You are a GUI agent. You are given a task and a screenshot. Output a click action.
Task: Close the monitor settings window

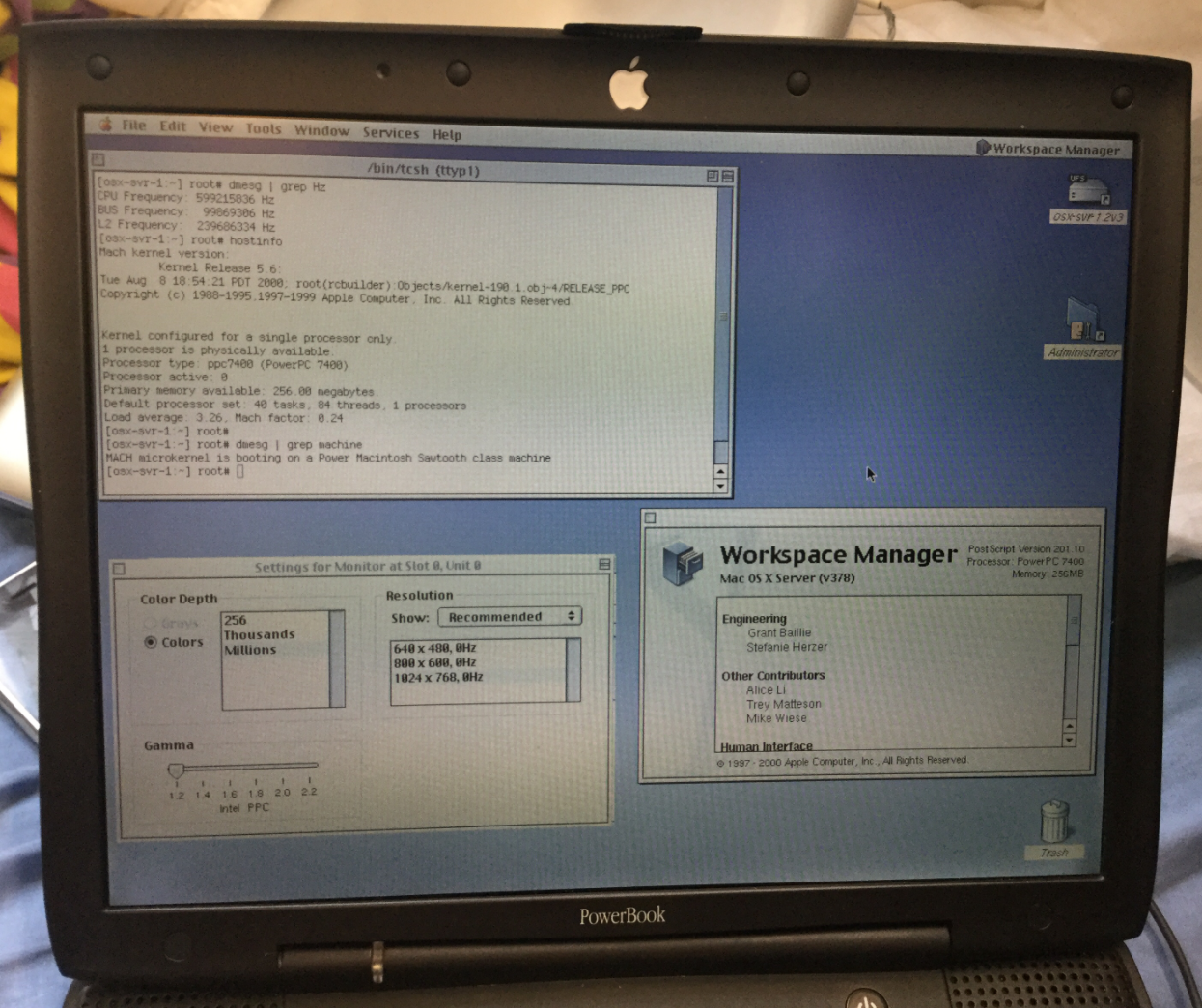(119, 569)
